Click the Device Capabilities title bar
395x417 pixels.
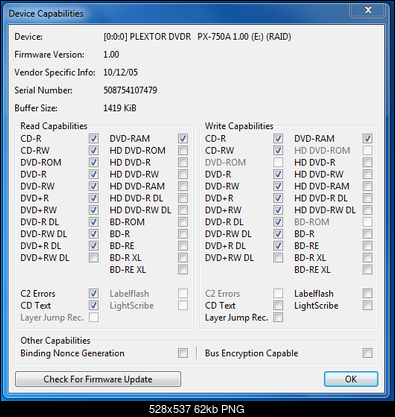177,13
